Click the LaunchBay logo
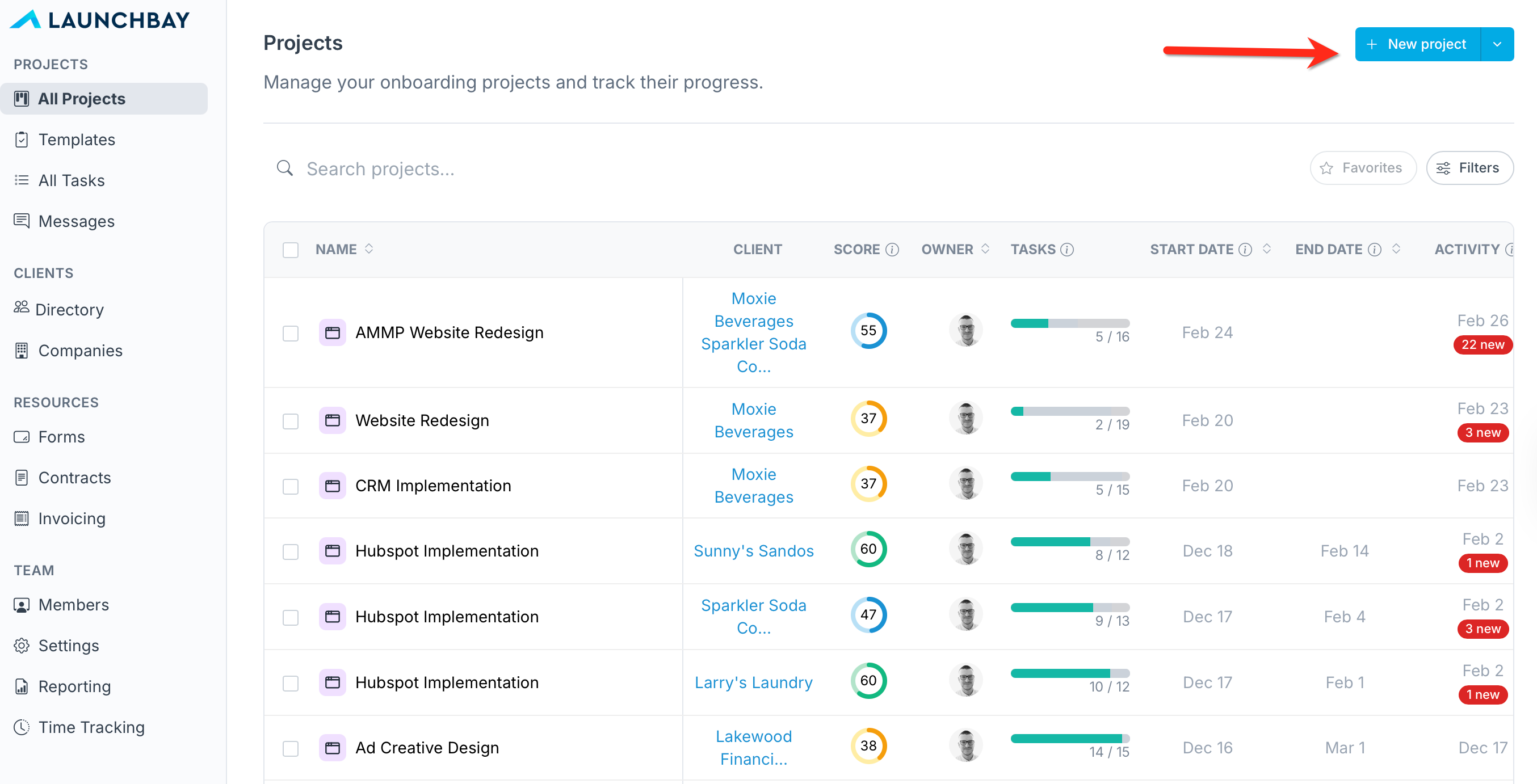This screenshot has width=1537, height=784. tap(100, 20)
